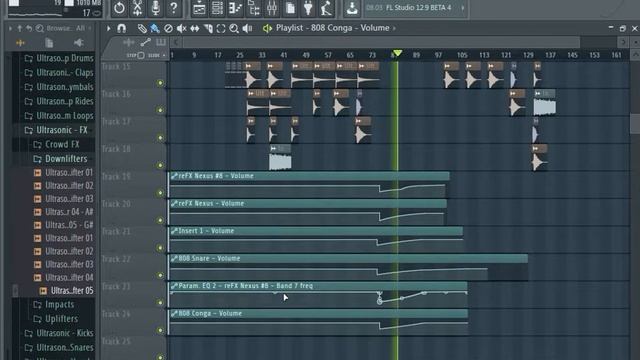Select the highlighted sample ending in 'fter 05'

click(x=66, y=291)
